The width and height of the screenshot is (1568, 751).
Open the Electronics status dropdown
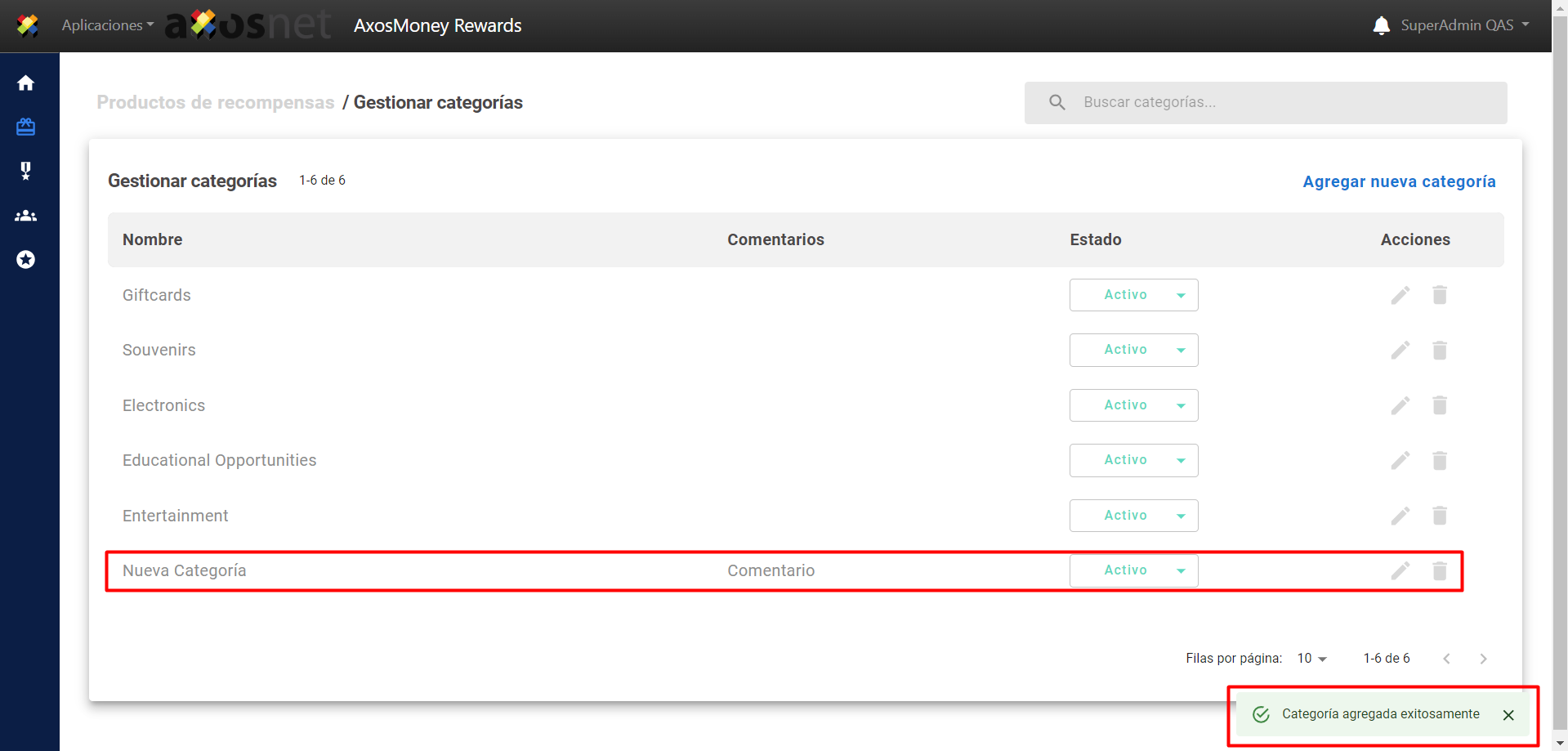[1133, 405]
